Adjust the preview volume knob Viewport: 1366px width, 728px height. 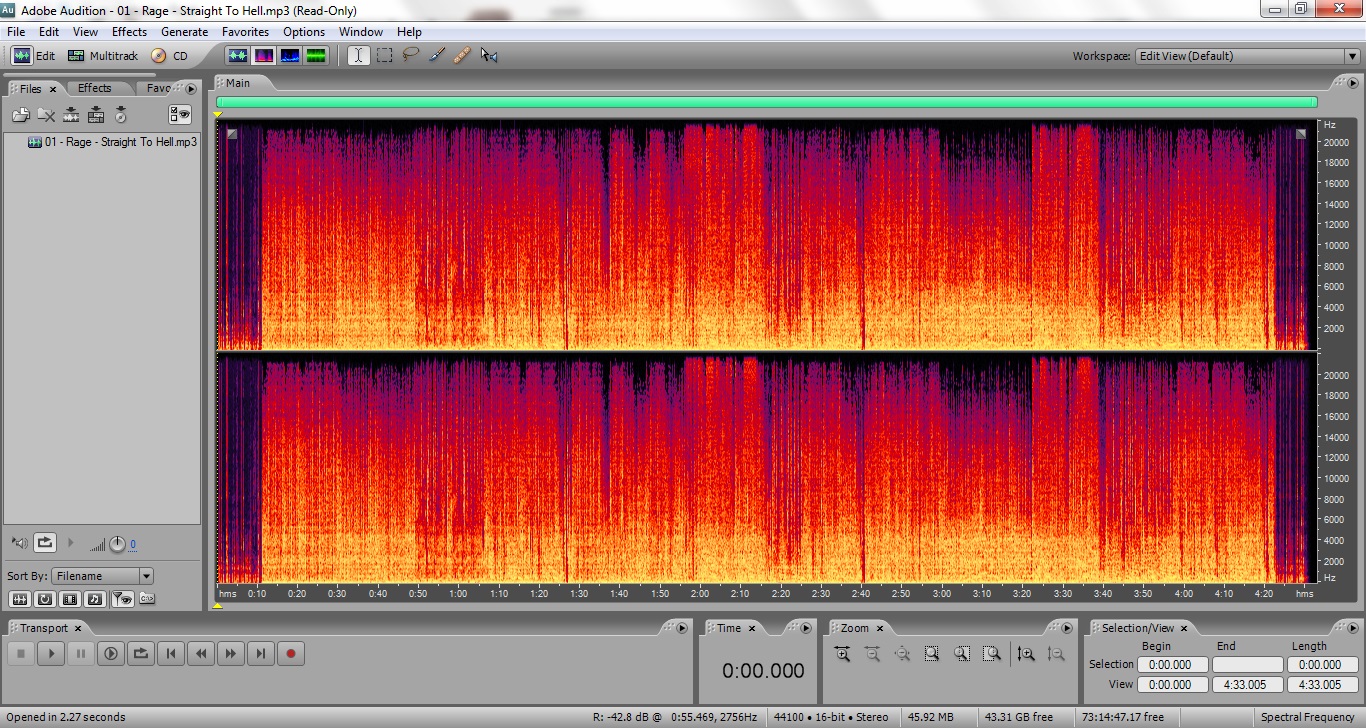[117, 543]
